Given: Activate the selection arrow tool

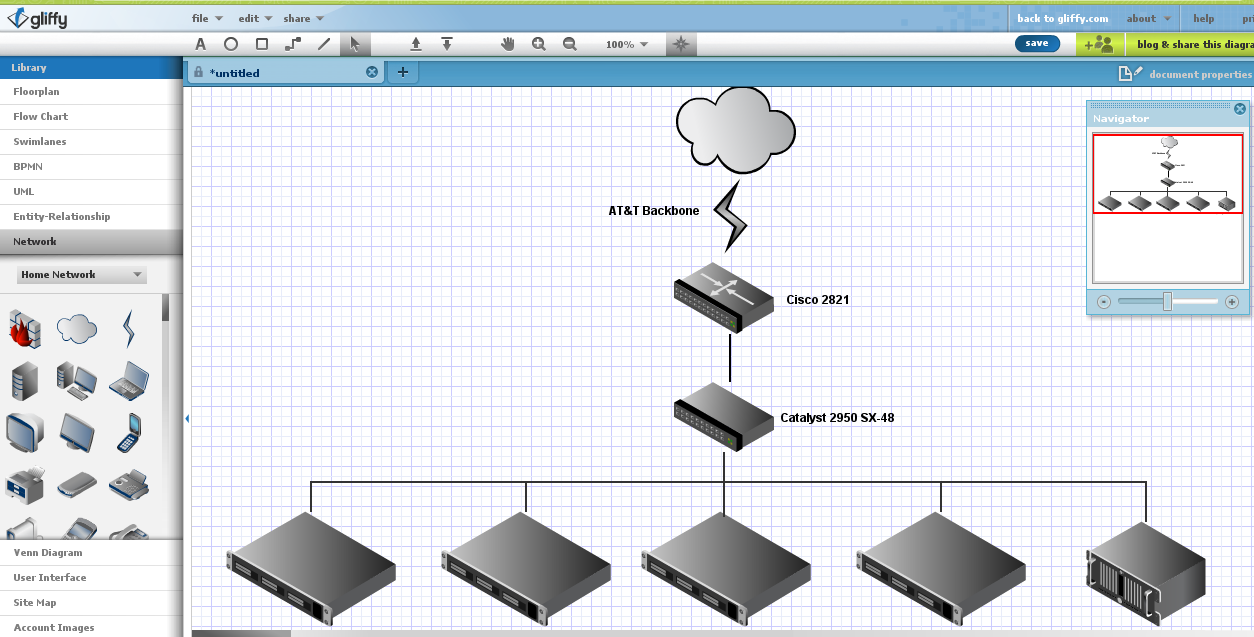Looking at the screenshot, I should tap(355, 44).
